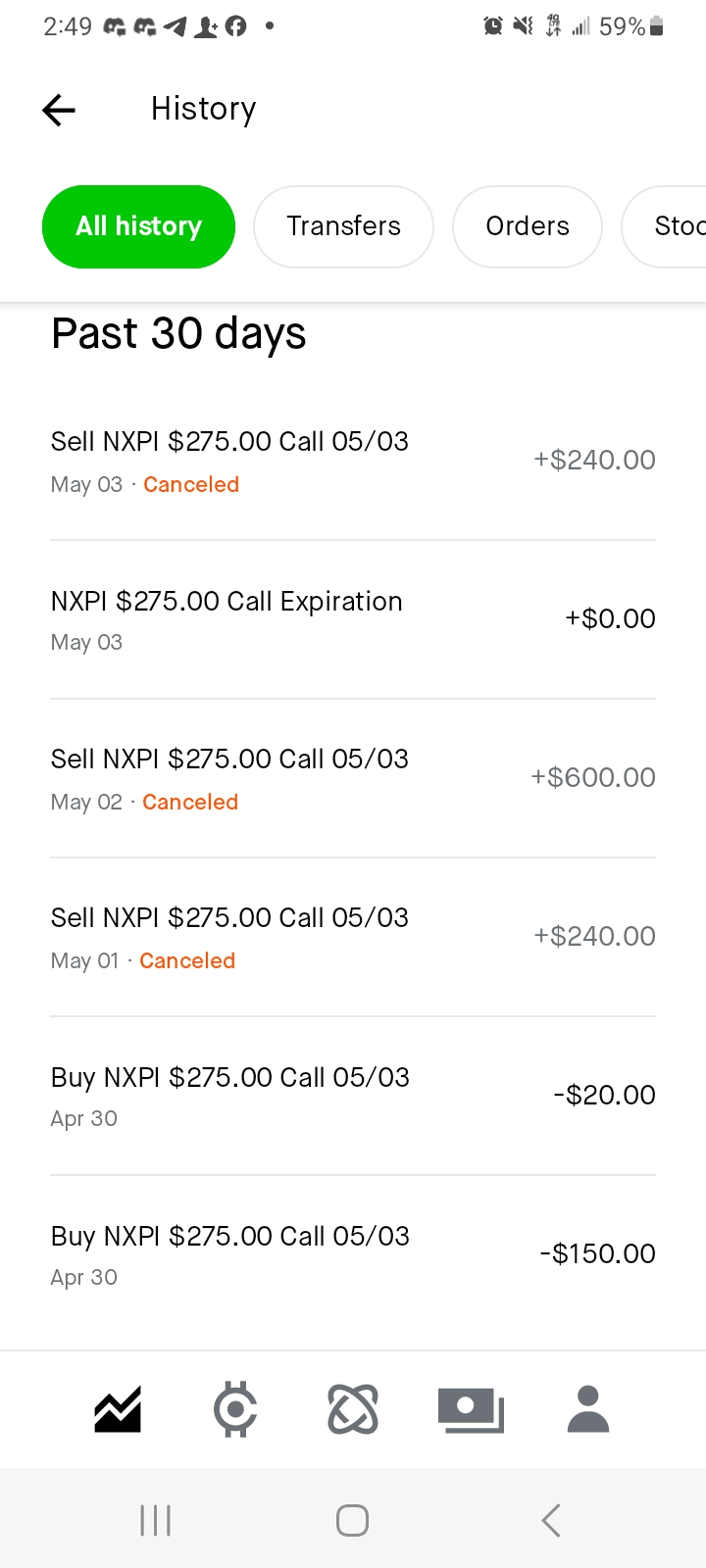The width and height of the screenshot is (706, 1568).
Task: Open the -$150.00 NXPI buy order
Action: click(x=353, y=1254)
